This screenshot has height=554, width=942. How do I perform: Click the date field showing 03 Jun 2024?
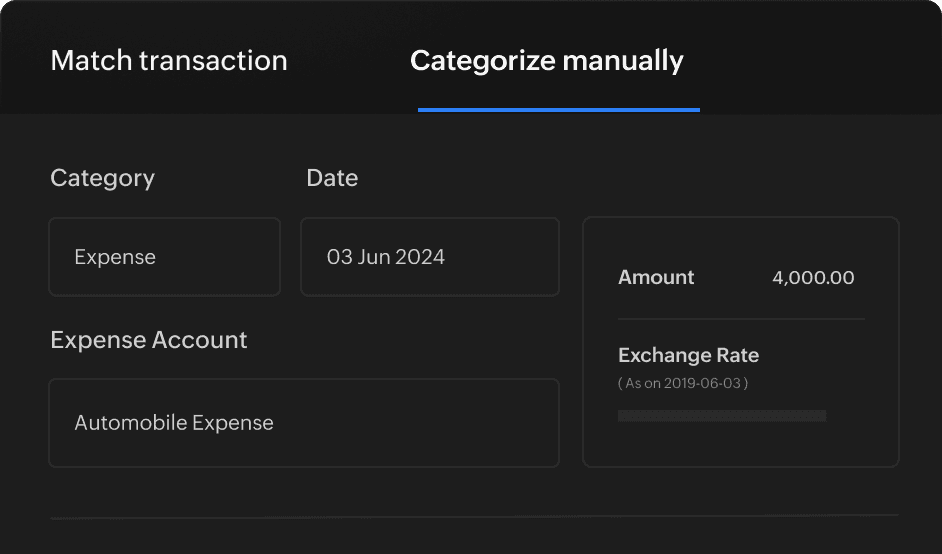[x=429, y=257]
